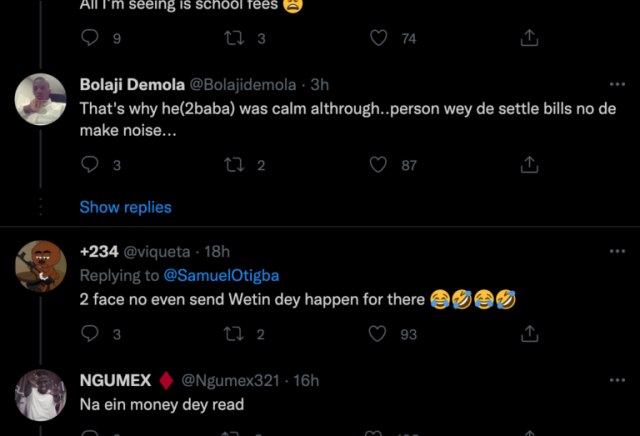Image resolution: width=640 pixels, height=436 pixels.
Task: Open more options for NGUMEX's tweet
Action: [617, 381]
